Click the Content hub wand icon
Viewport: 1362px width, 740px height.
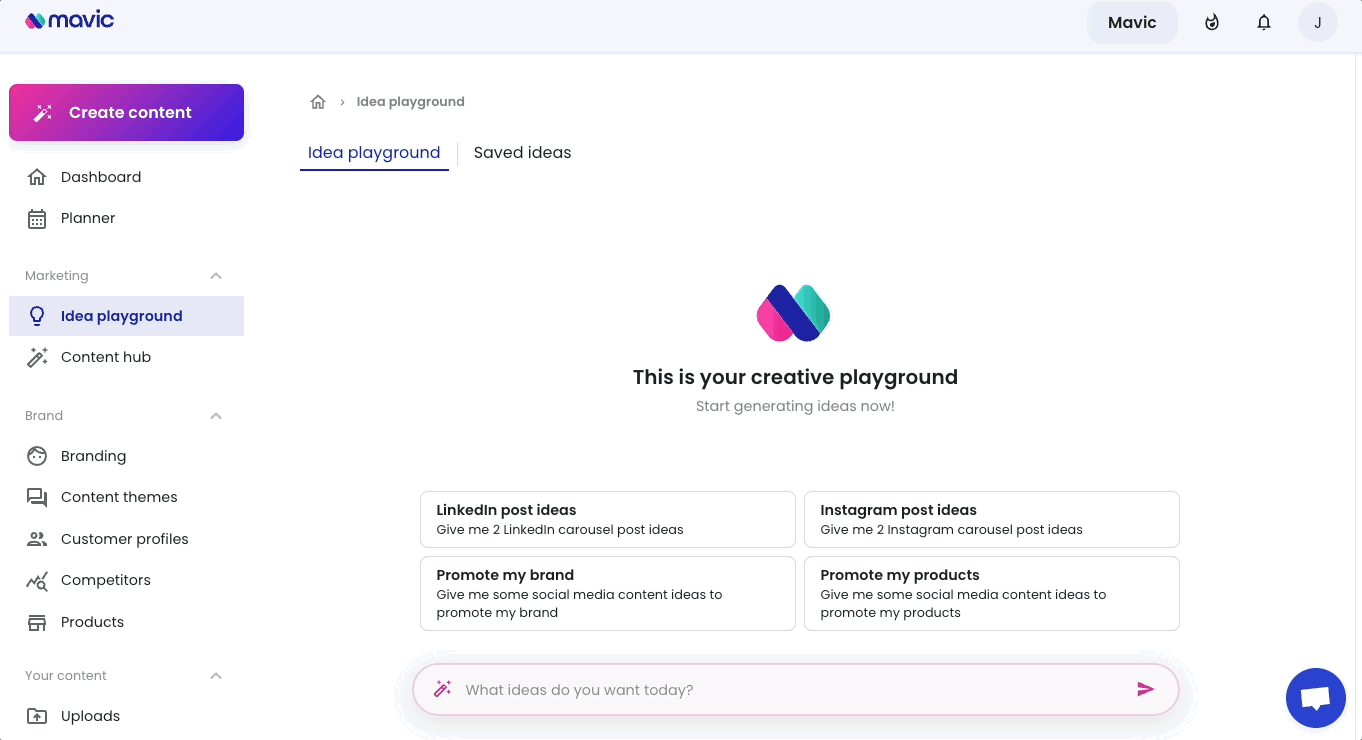(37, 357)
